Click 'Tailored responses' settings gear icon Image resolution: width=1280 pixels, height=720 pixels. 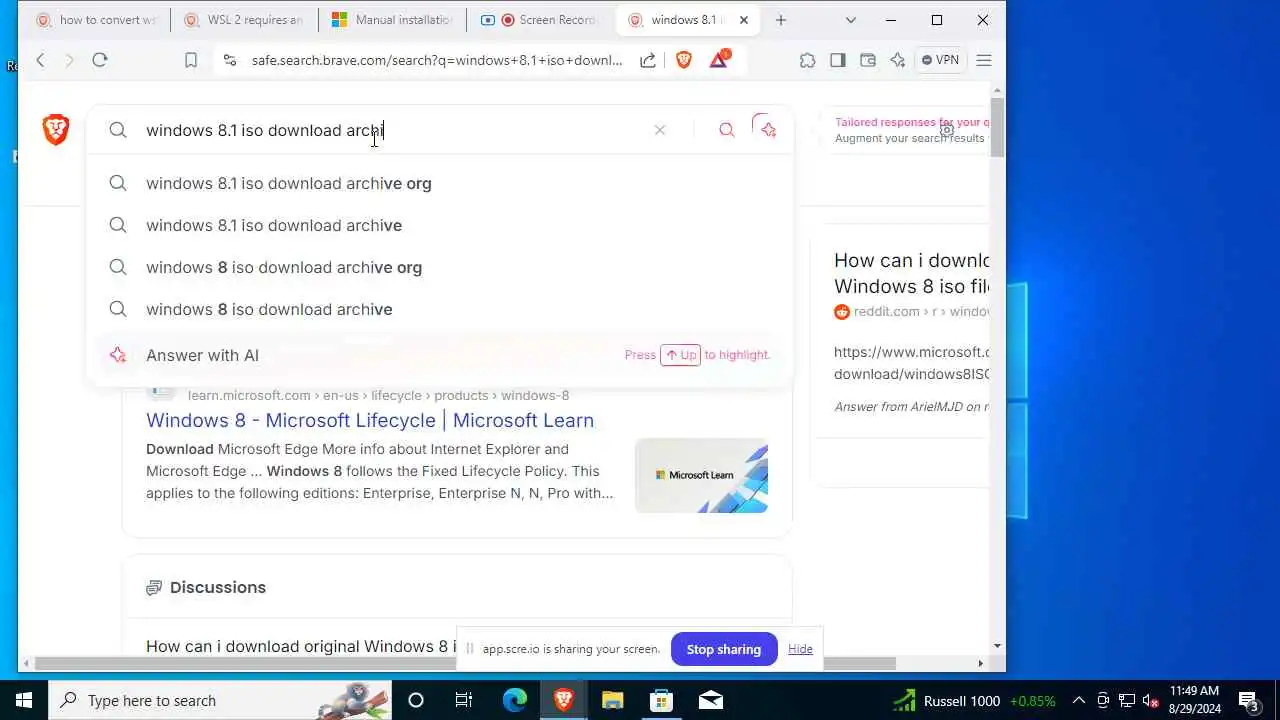[x=946, y=130]
